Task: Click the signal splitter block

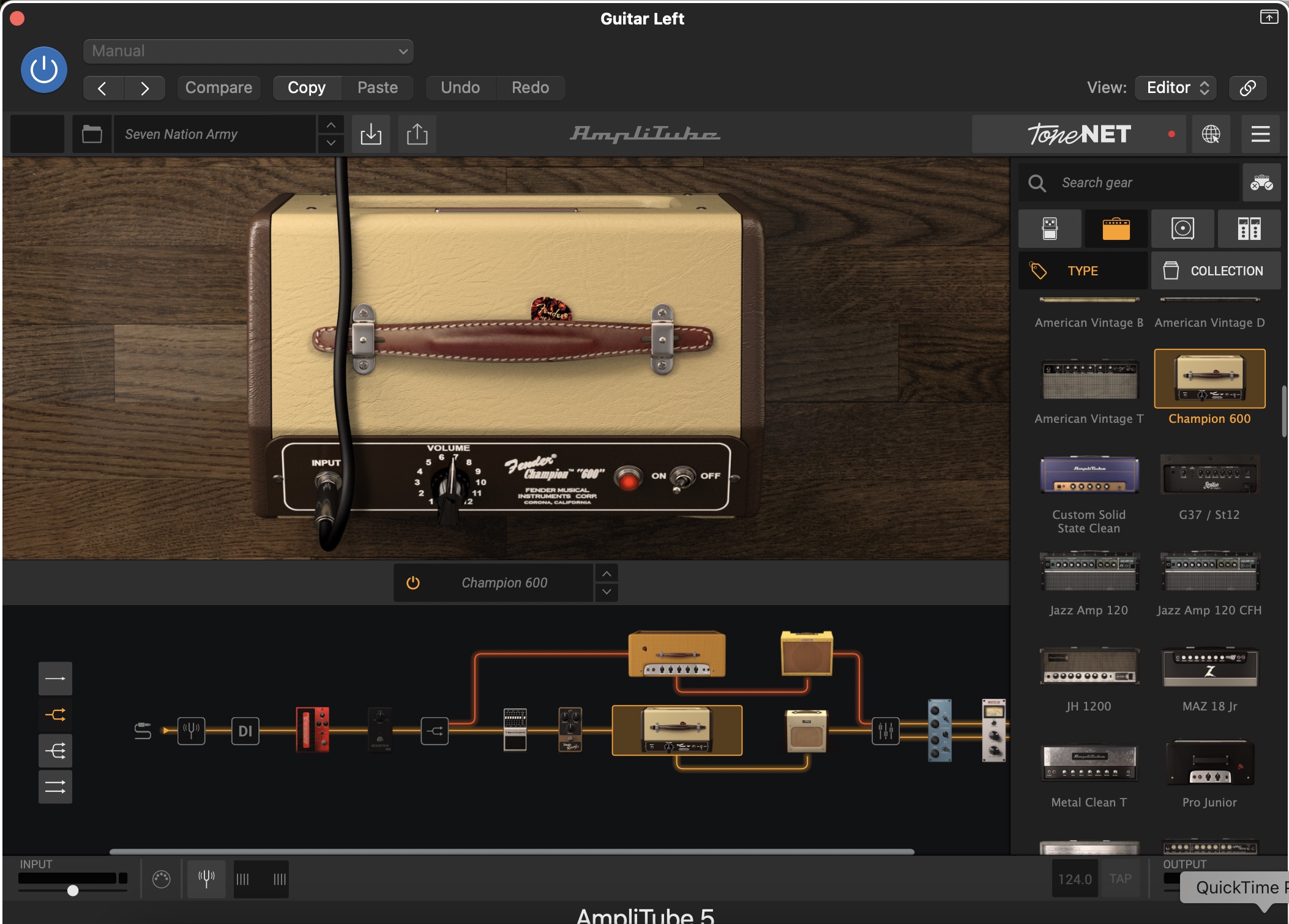Action: (435, 731)
